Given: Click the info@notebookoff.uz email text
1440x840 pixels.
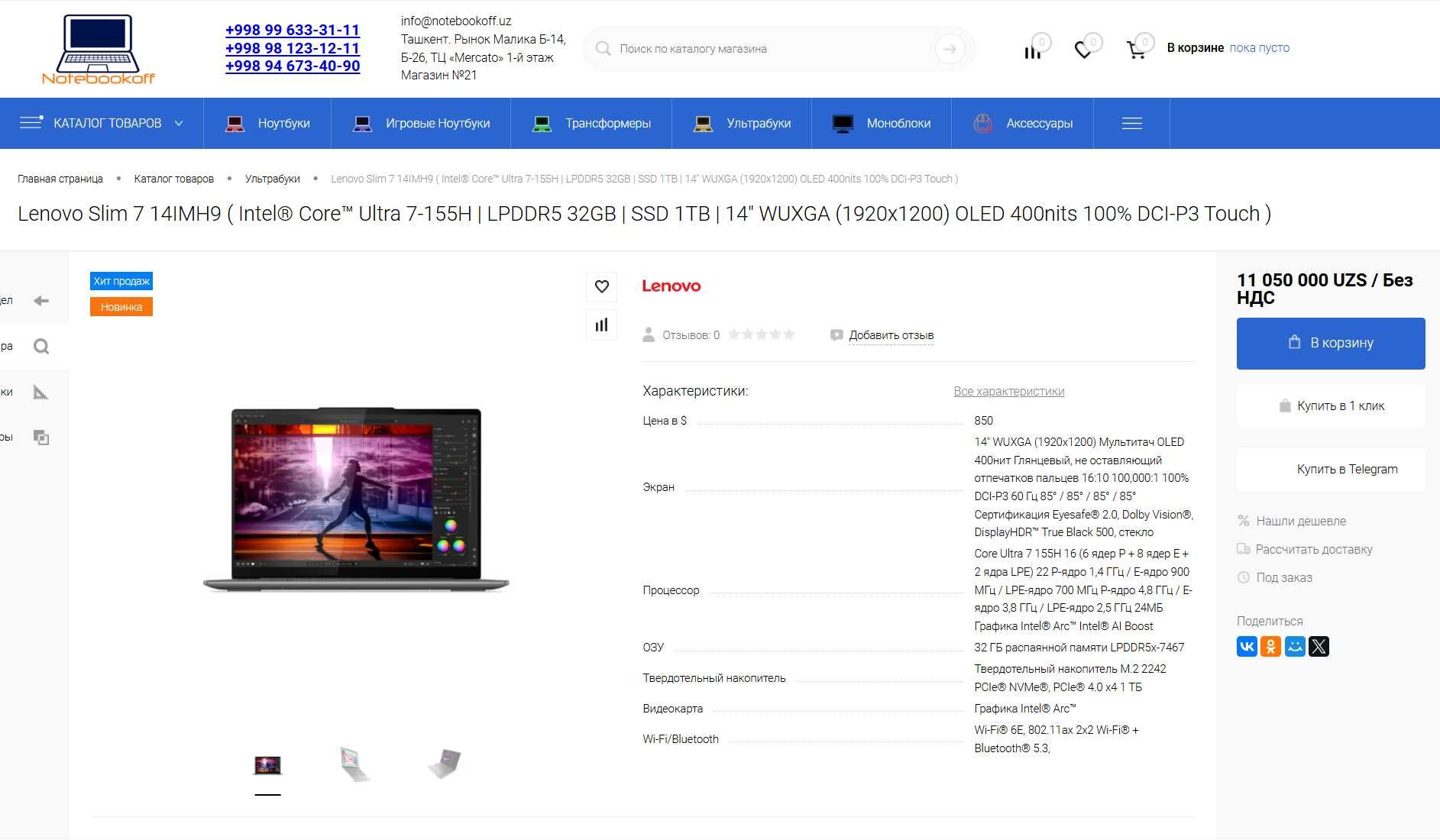Looking at the screenshot, I should [456, 21].
